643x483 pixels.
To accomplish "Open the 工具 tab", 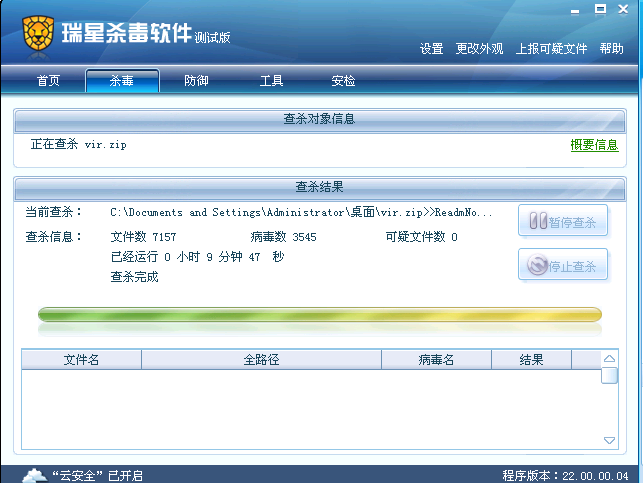I will (271, 80).
